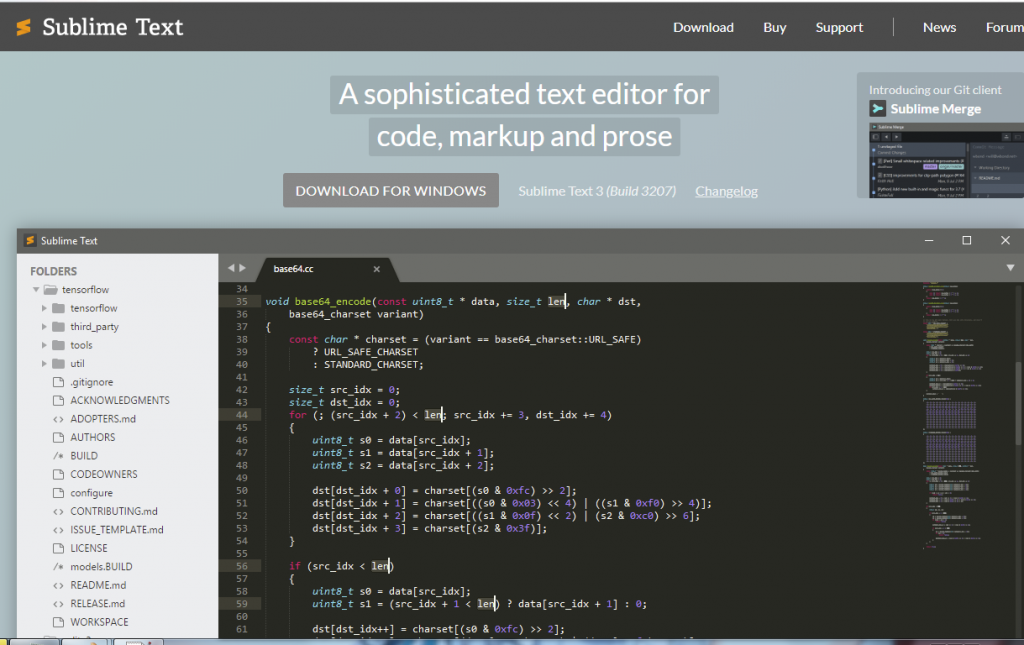Click the Download for Windows button
1024x645 pixels.
391,191
